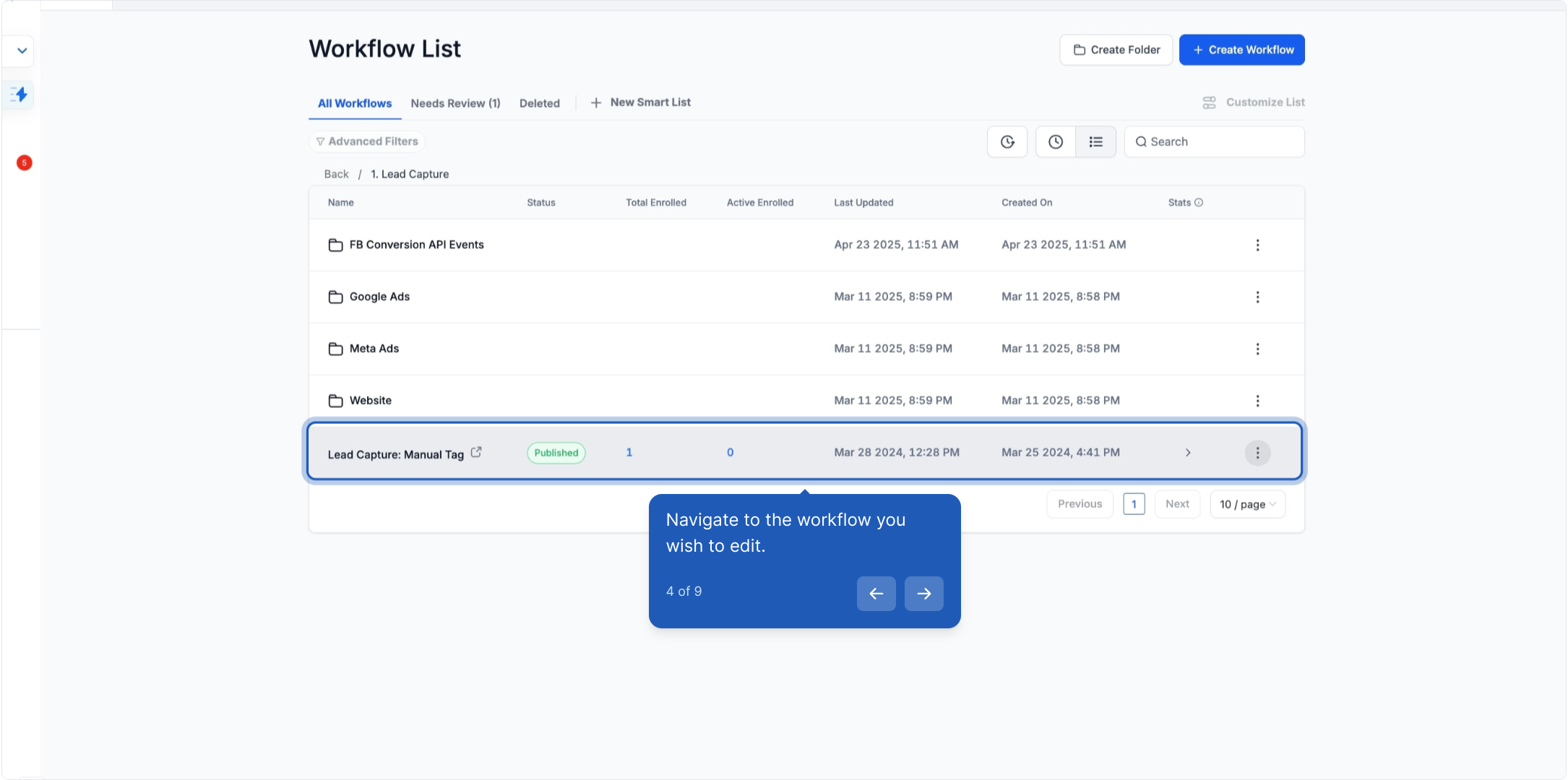Click the clock-with-arrow history icon button
Screen dimensions: 1568x780
click(1007, 142)
